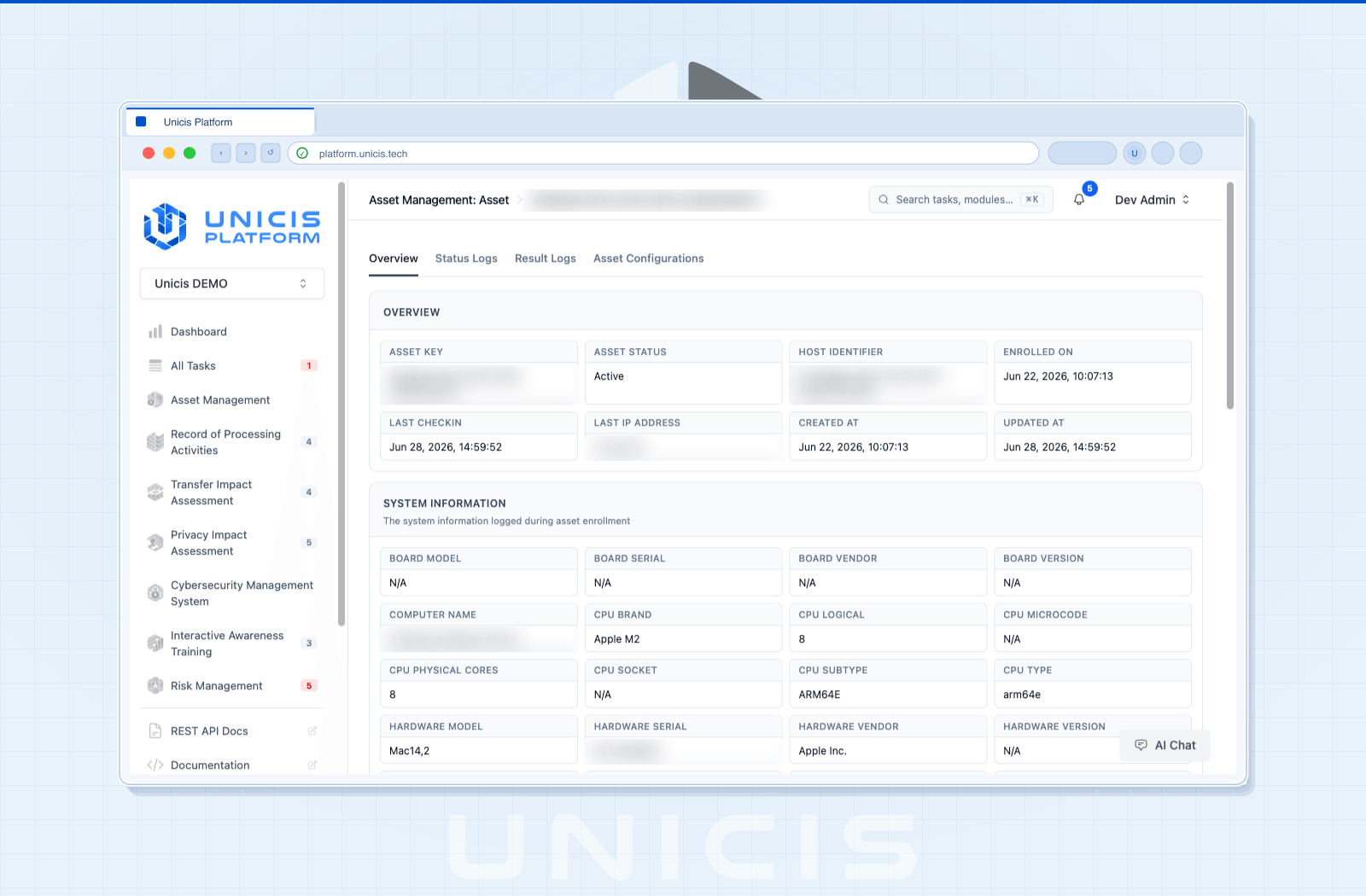This screenshot has height=896, width=1366.
Task: Click the main content vertical scrollbar
Action: point(1230,295)
